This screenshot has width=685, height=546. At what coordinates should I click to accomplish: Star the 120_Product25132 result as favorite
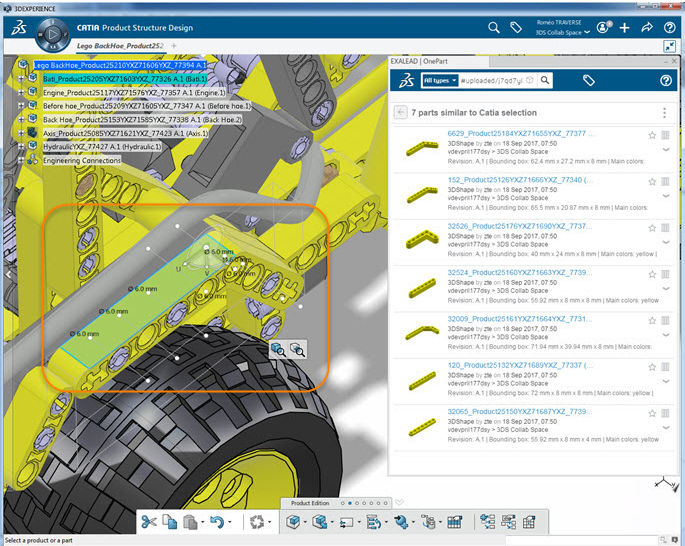click(652, 367)
